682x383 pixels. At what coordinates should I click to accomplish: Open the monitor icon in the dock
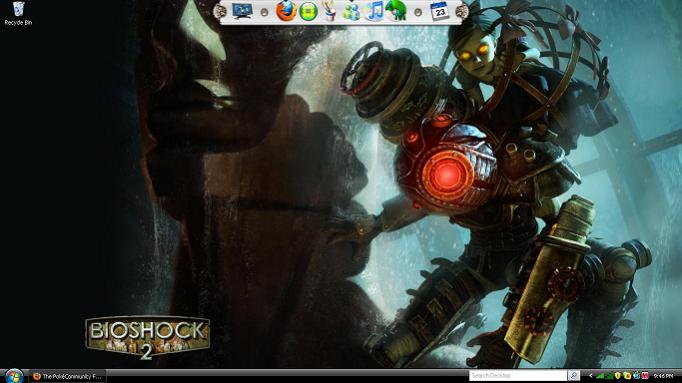point(242,11)
